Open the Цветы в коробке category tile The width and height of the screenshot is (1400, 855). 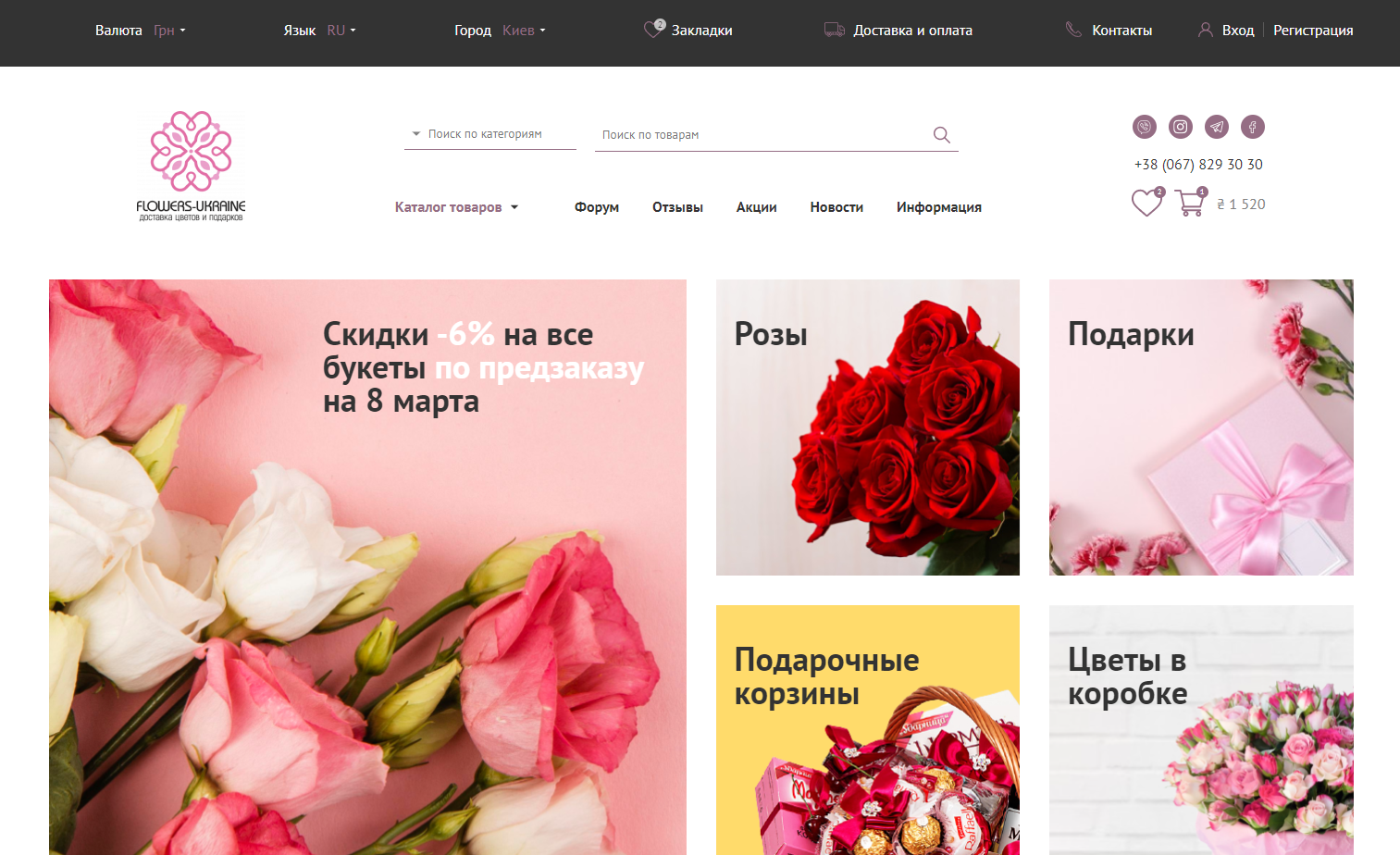[1201, 730]
